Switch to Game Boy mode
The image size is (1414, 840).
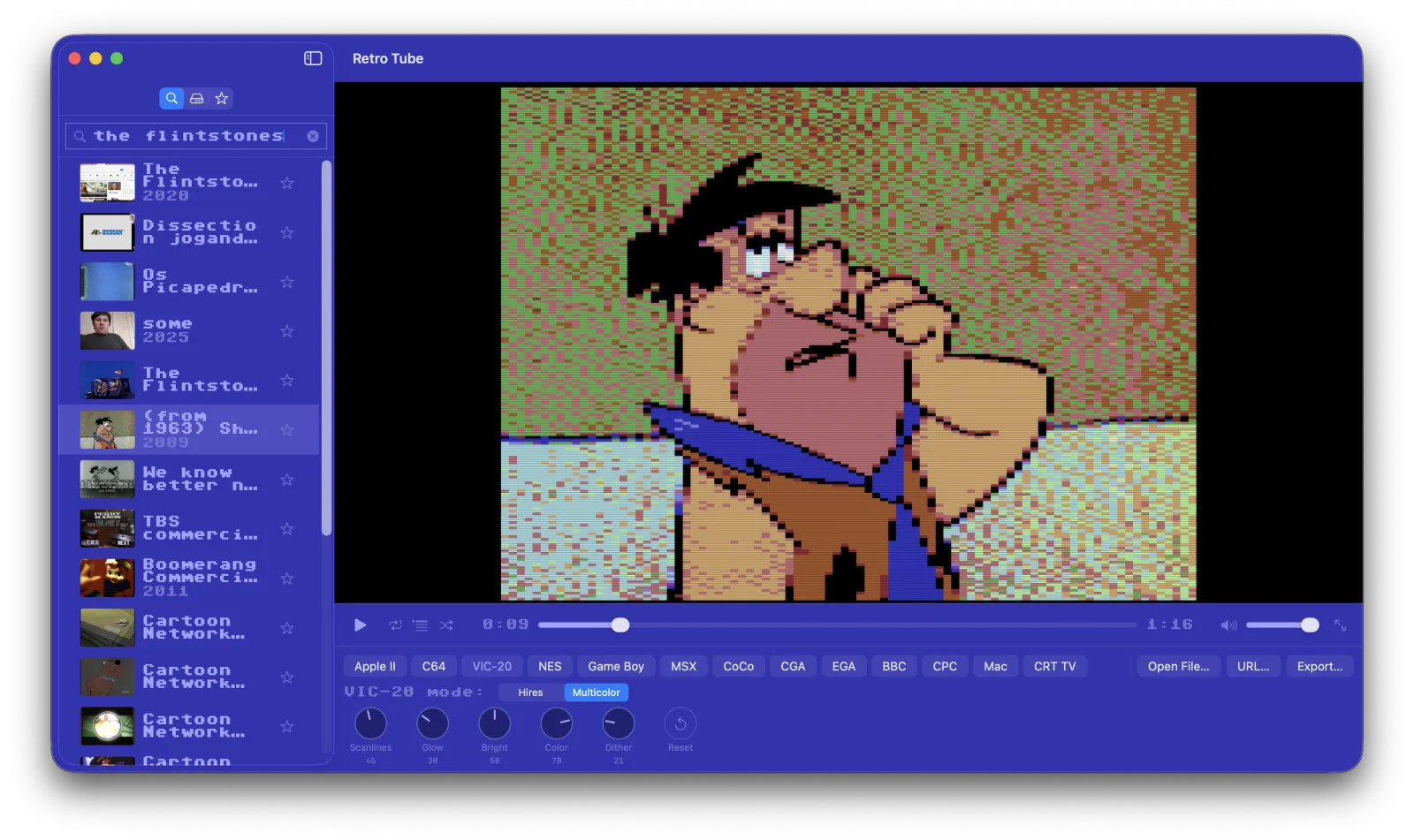coord(616,666)
